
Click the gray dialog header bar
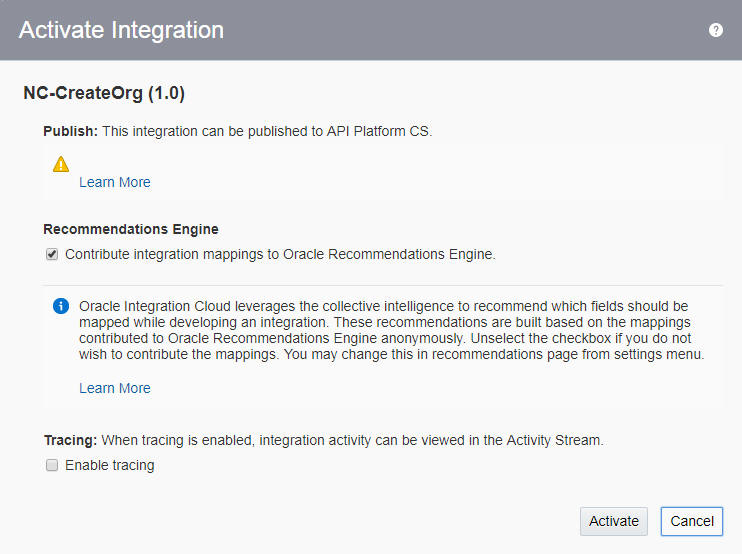pos(371,30)
